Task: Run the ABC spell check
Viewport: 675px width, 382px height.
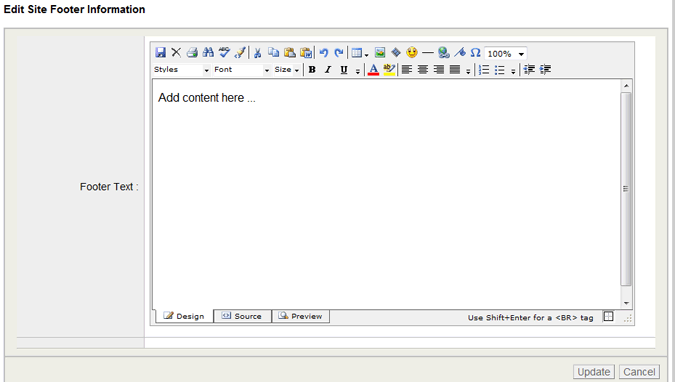Action: tap(224, 53)
